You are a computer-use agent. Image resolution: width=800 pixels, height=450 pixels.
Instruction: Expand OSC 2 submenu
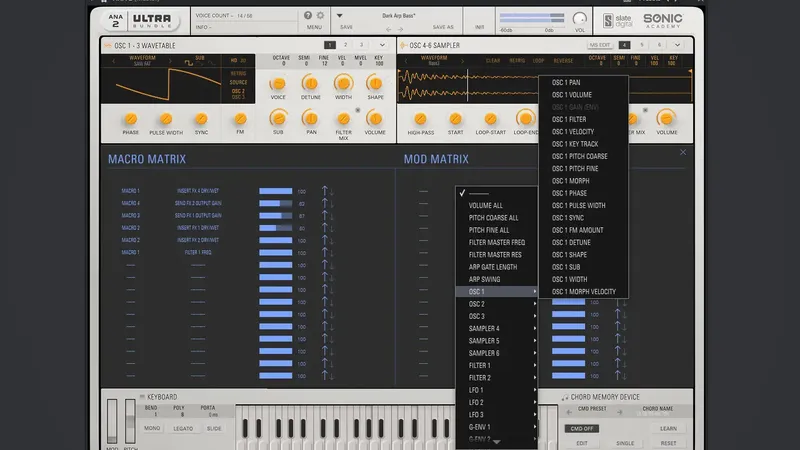pos(496,304)
